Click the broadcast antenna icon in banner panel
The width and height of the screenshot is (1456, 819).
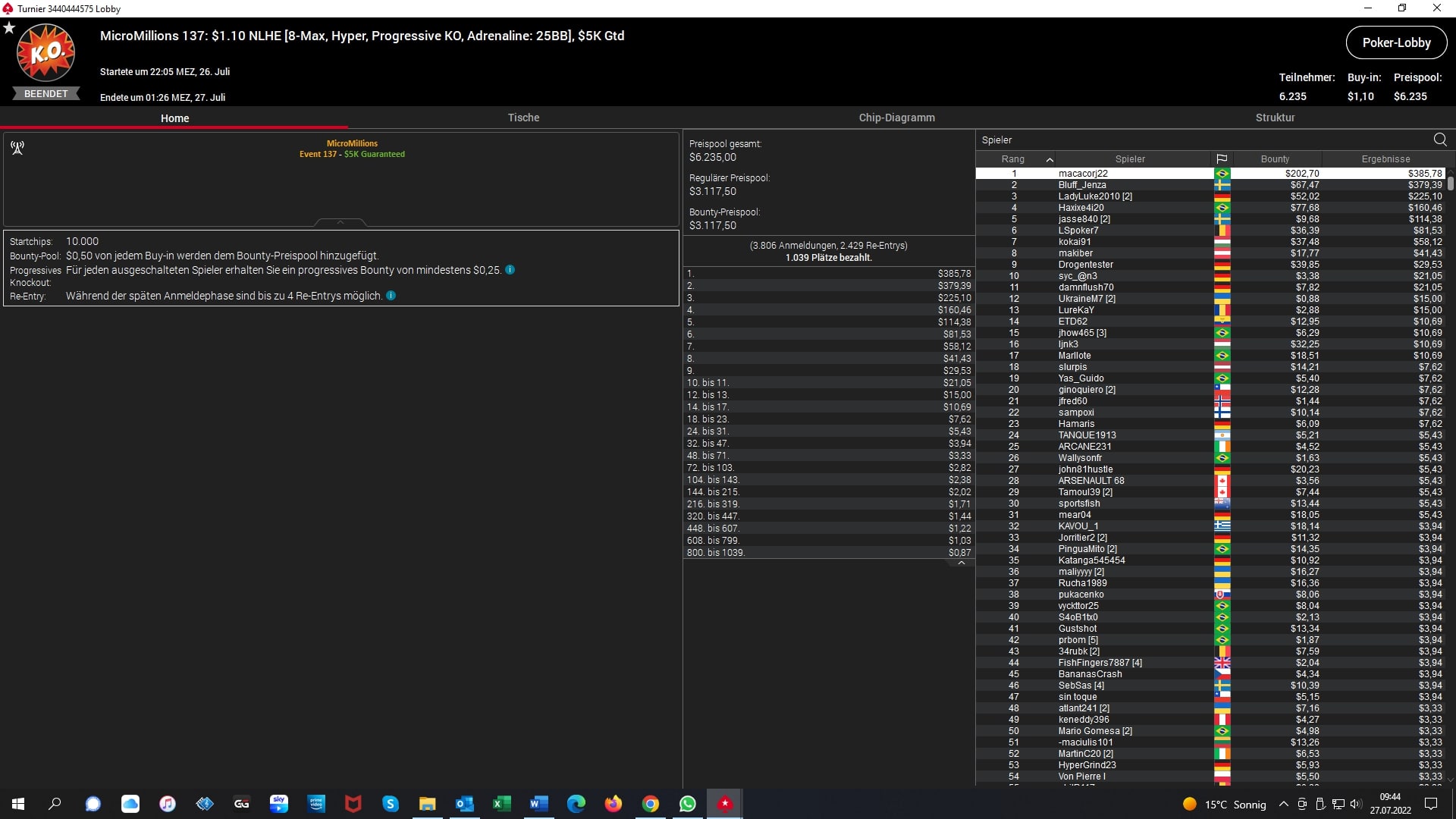(x=17, y=148)
